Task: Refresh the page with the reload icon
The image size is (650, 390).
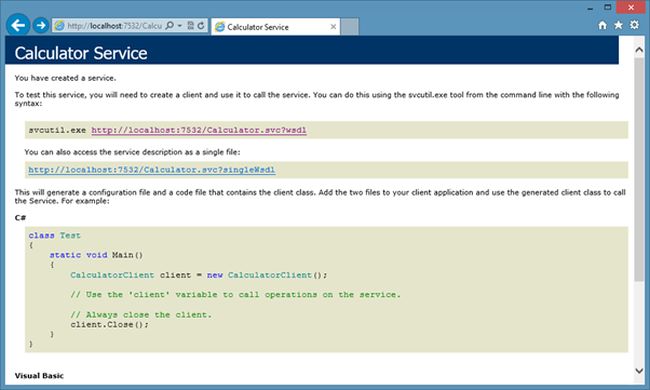Action: coord(201,26)
